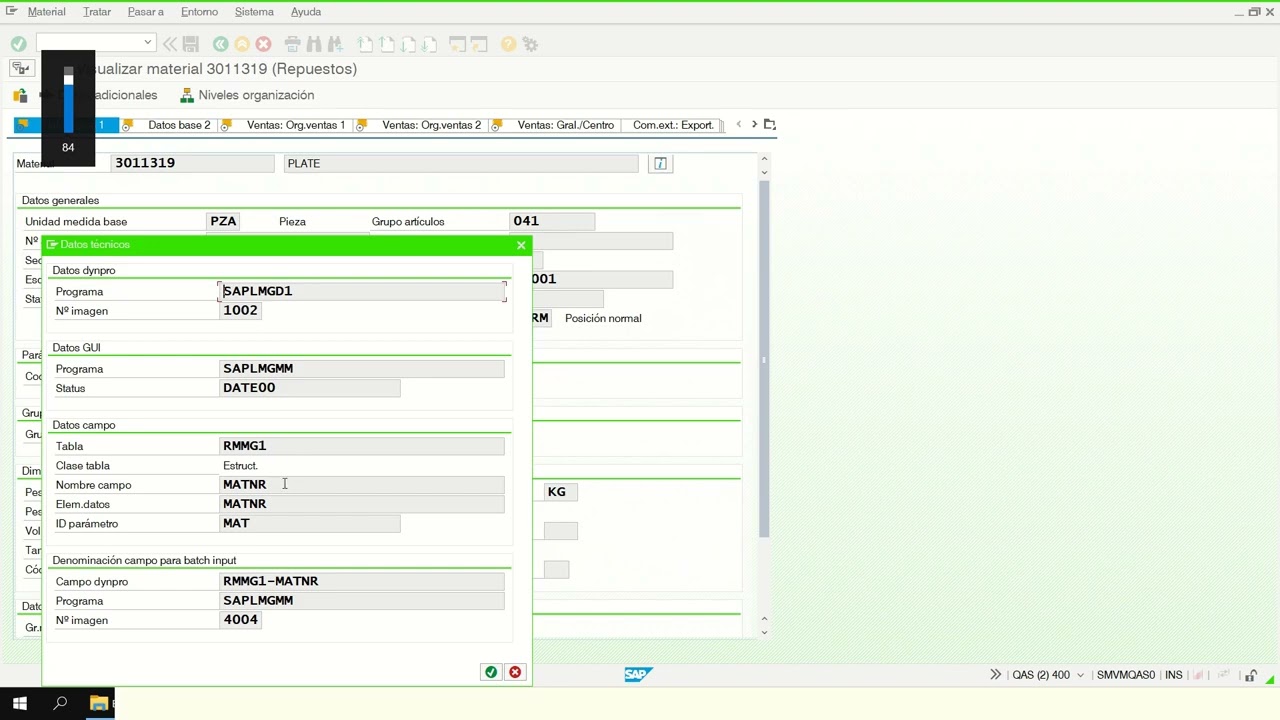Click the First Page icon

coord(365,44)
